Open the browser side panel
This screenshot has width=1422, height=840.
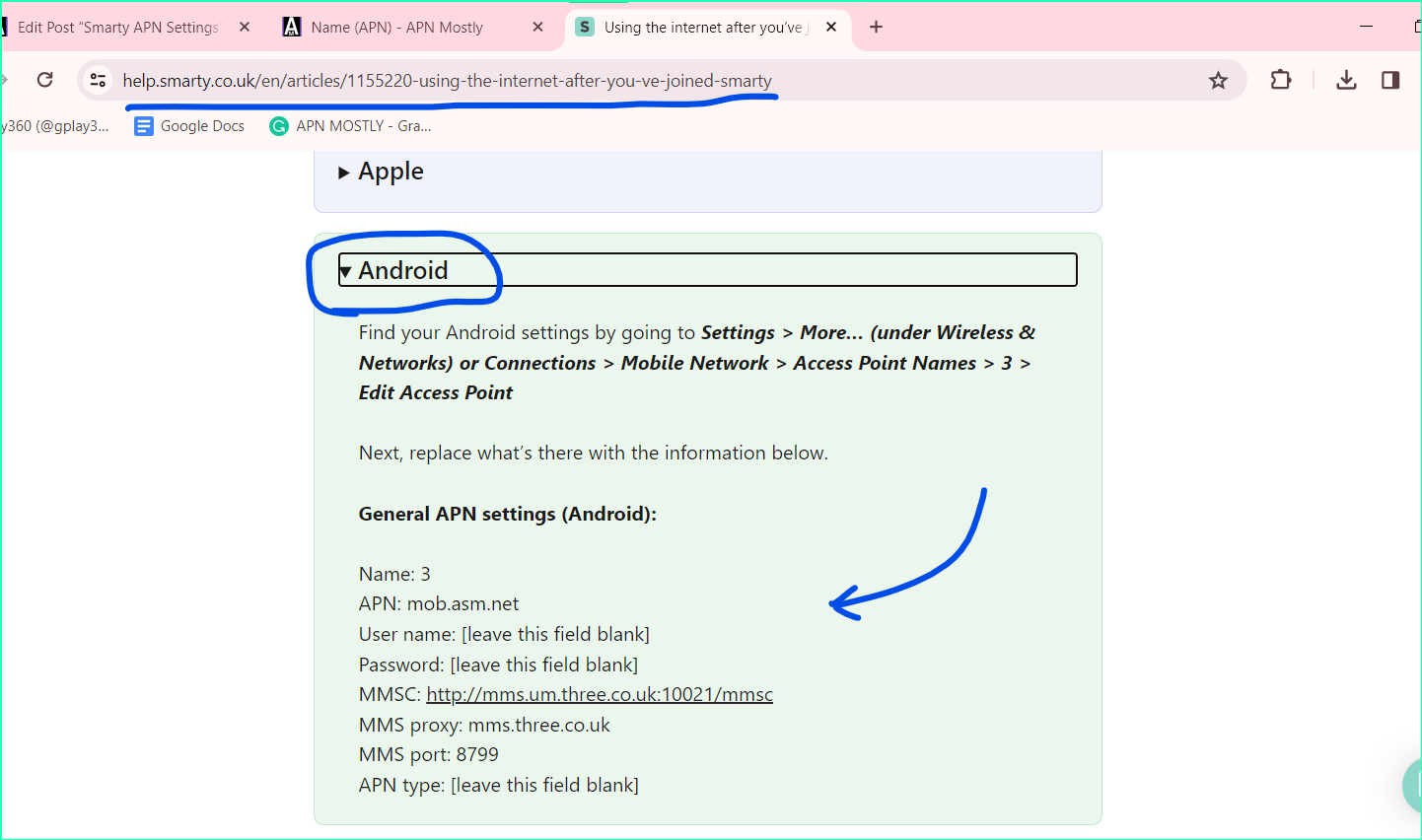pos(1390,80)
